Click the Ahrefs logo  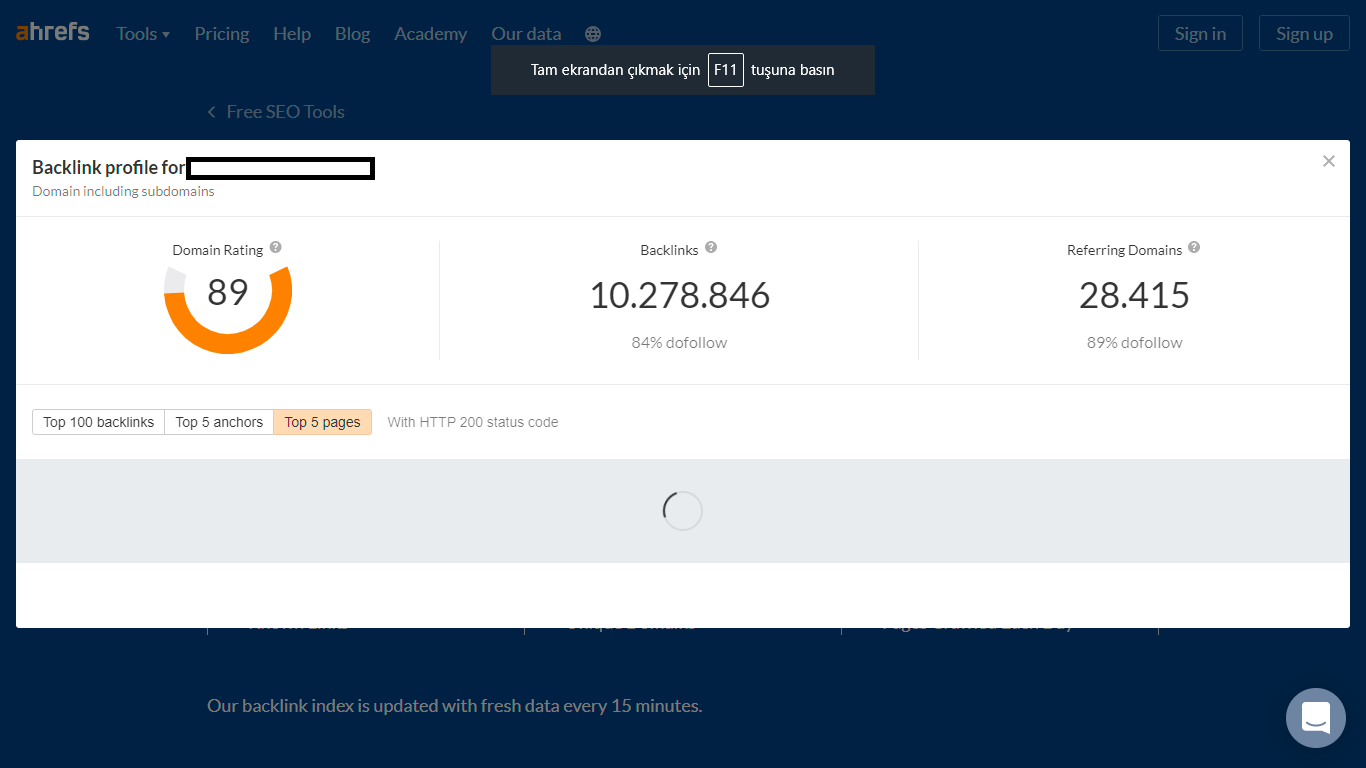pos(53,32)
